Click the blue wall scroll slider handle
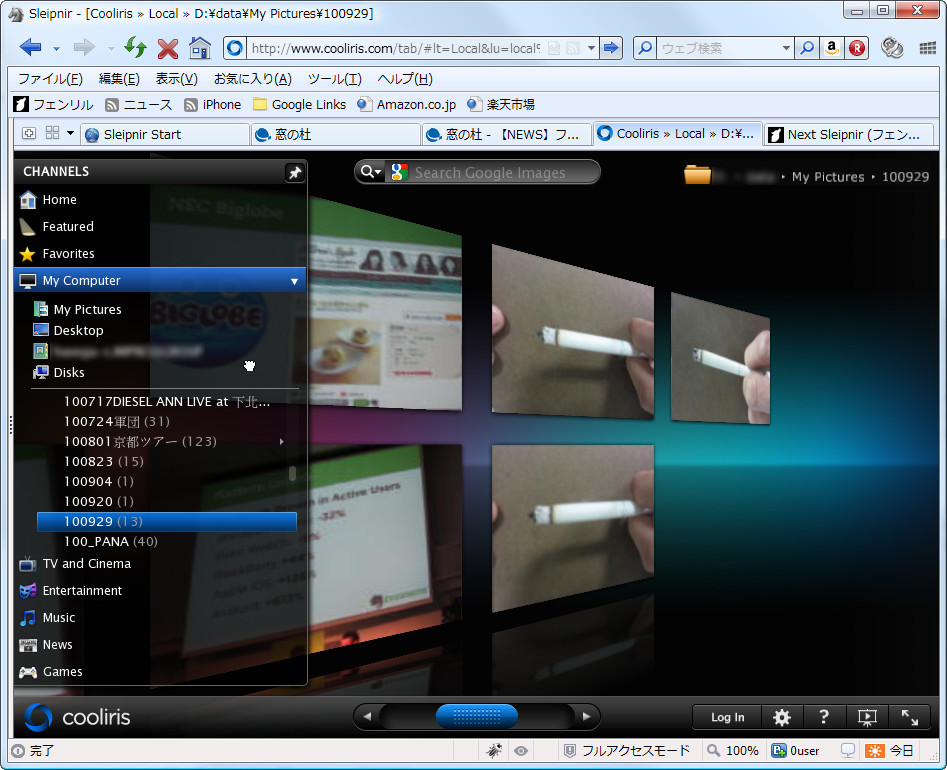 coord(477,716)
